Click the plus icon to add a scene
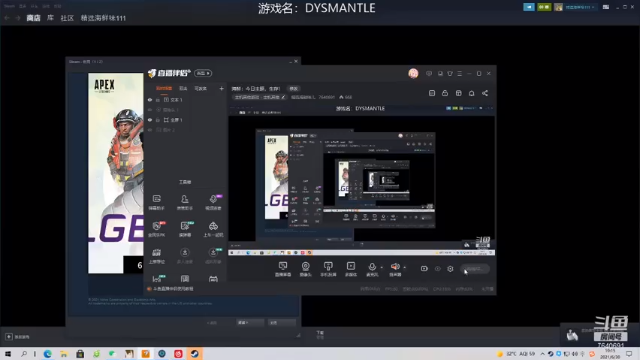This screenshot has height=360, width=640. pyautogui.click(x=221, y=88)
